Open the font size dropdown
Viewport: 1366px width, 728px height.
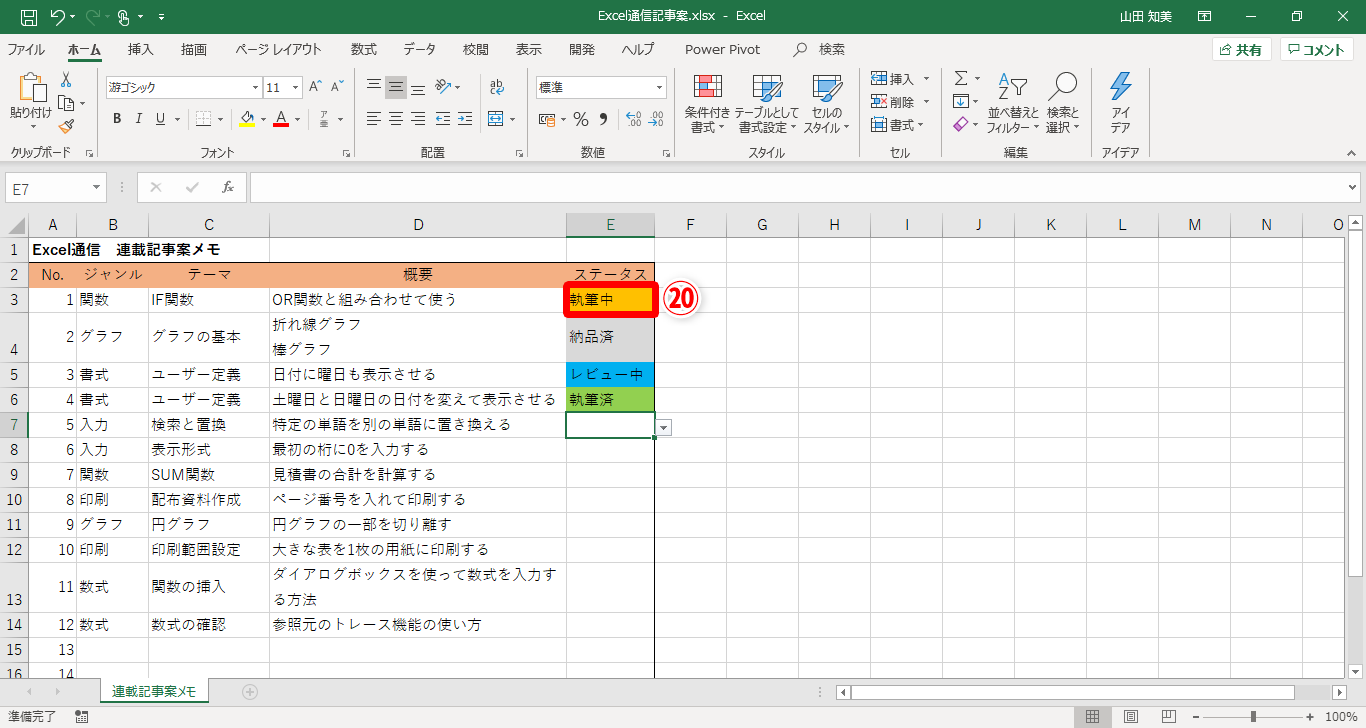[296, 87]
